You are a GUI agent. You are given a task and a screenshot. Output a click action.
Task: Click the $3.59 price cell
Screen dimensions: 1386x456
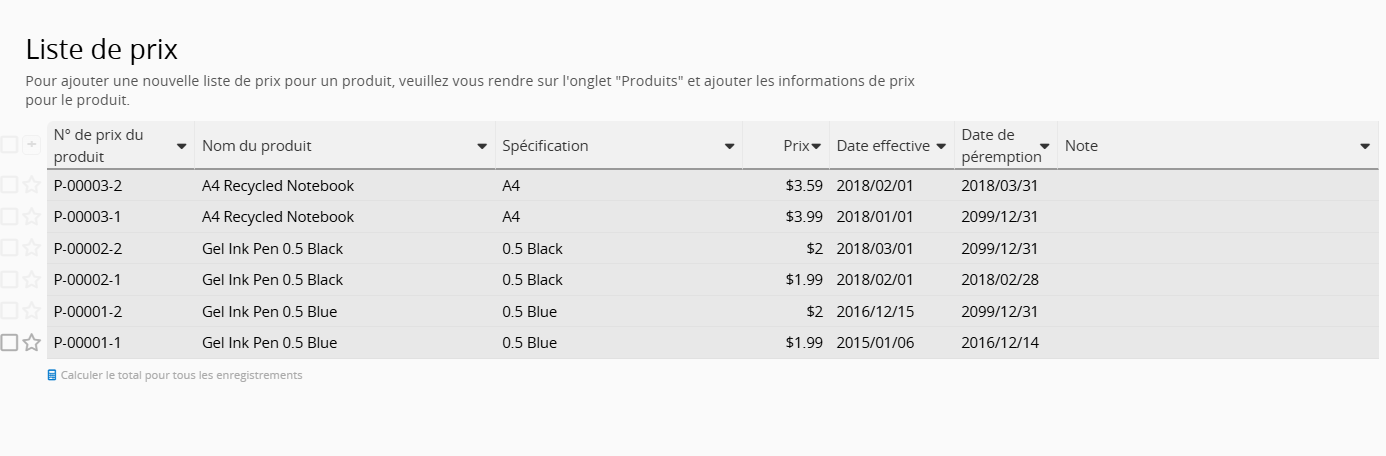pos(804,185)
